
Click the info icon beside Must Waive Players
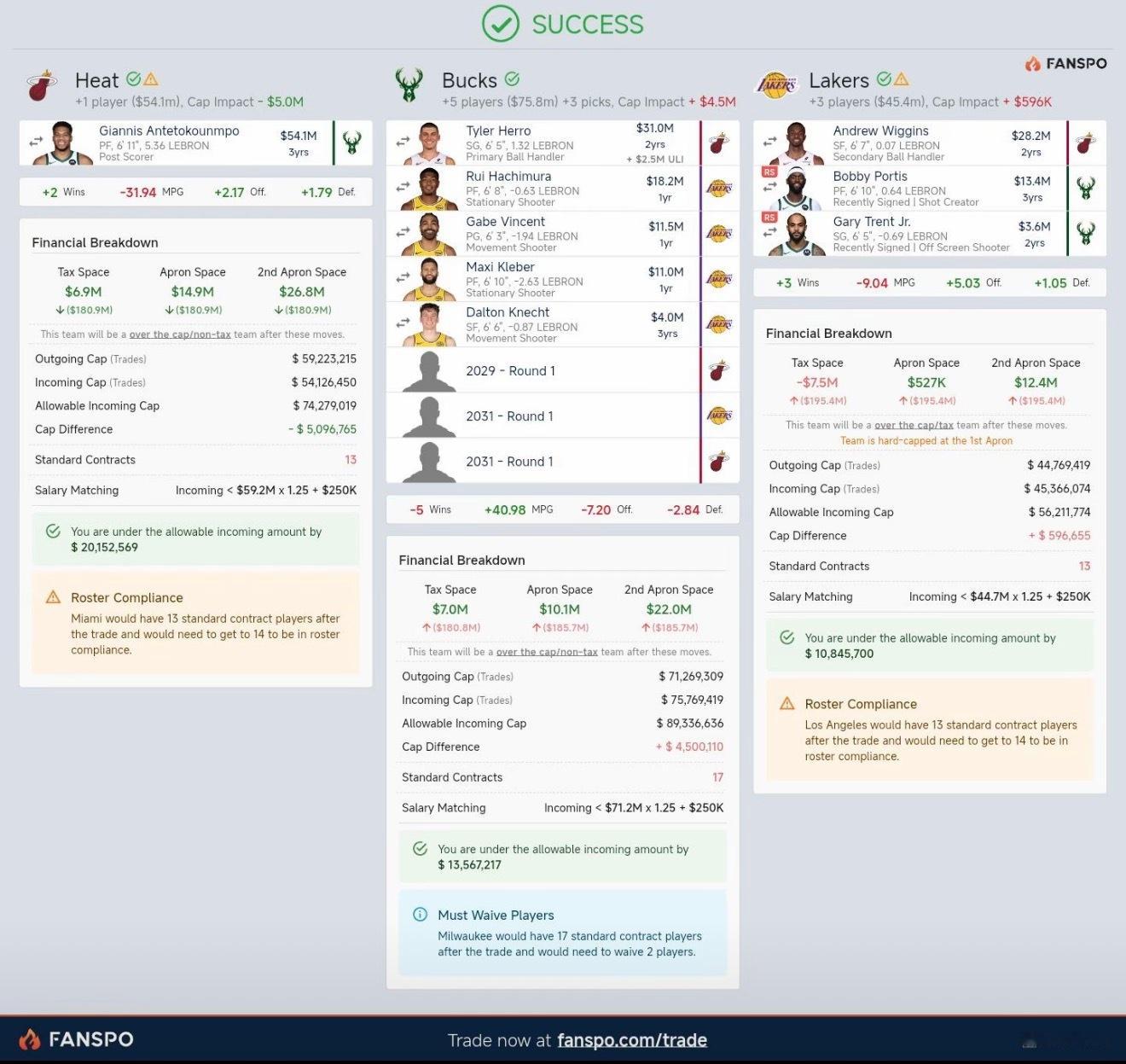point(420,915)
